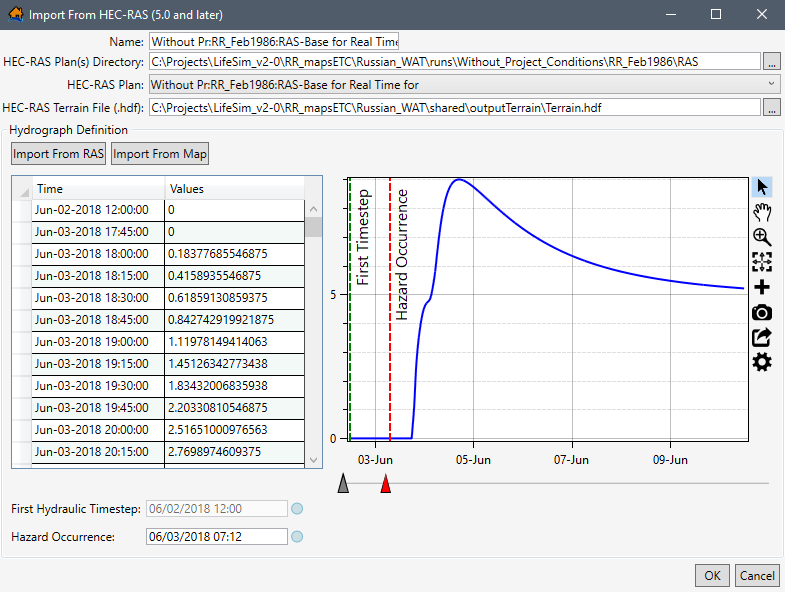Select the gray first timestep slider marker
785x592 pixels.
pyautogui.click(x=343, y=483)
